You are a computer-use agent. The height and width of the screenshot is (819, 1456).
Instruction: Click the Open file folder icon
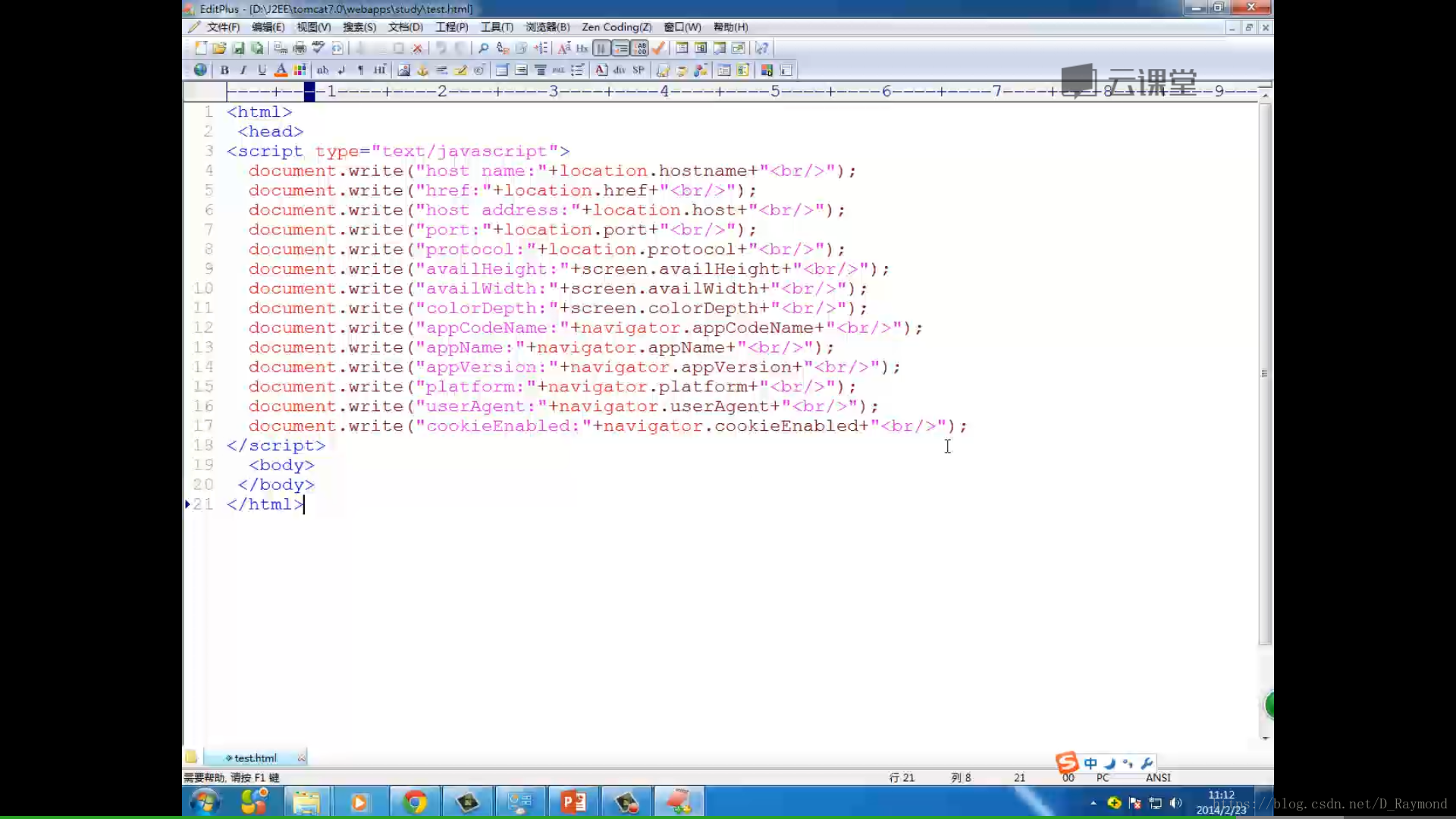point(219,48)
